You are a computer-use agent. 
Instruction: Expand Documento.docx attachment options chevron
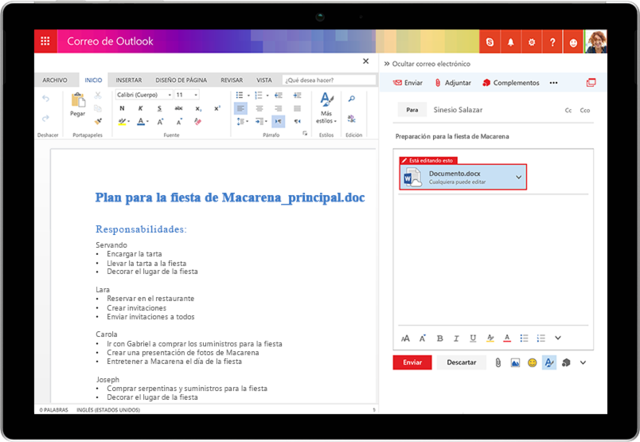tap(518, 177)
